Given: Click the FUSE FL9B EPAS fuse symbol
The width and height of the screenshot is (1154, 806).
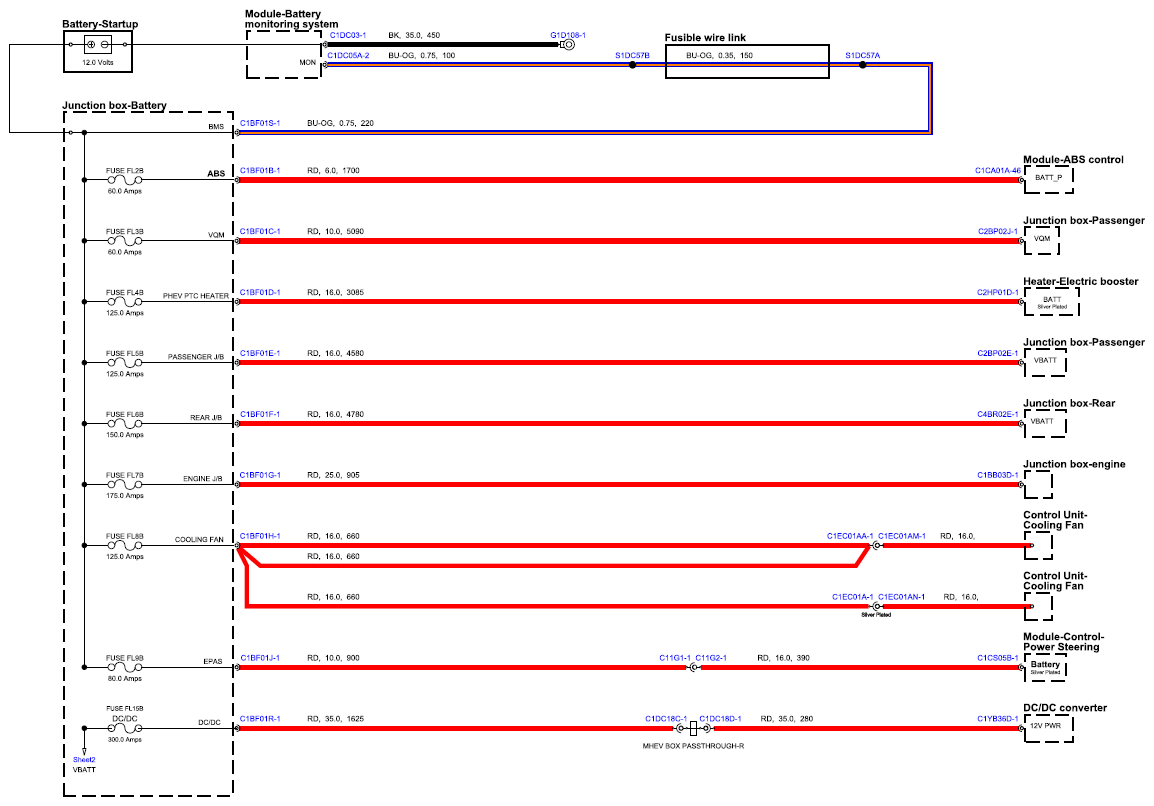Looking at the screenshot, I should click(x=124, y=668).
